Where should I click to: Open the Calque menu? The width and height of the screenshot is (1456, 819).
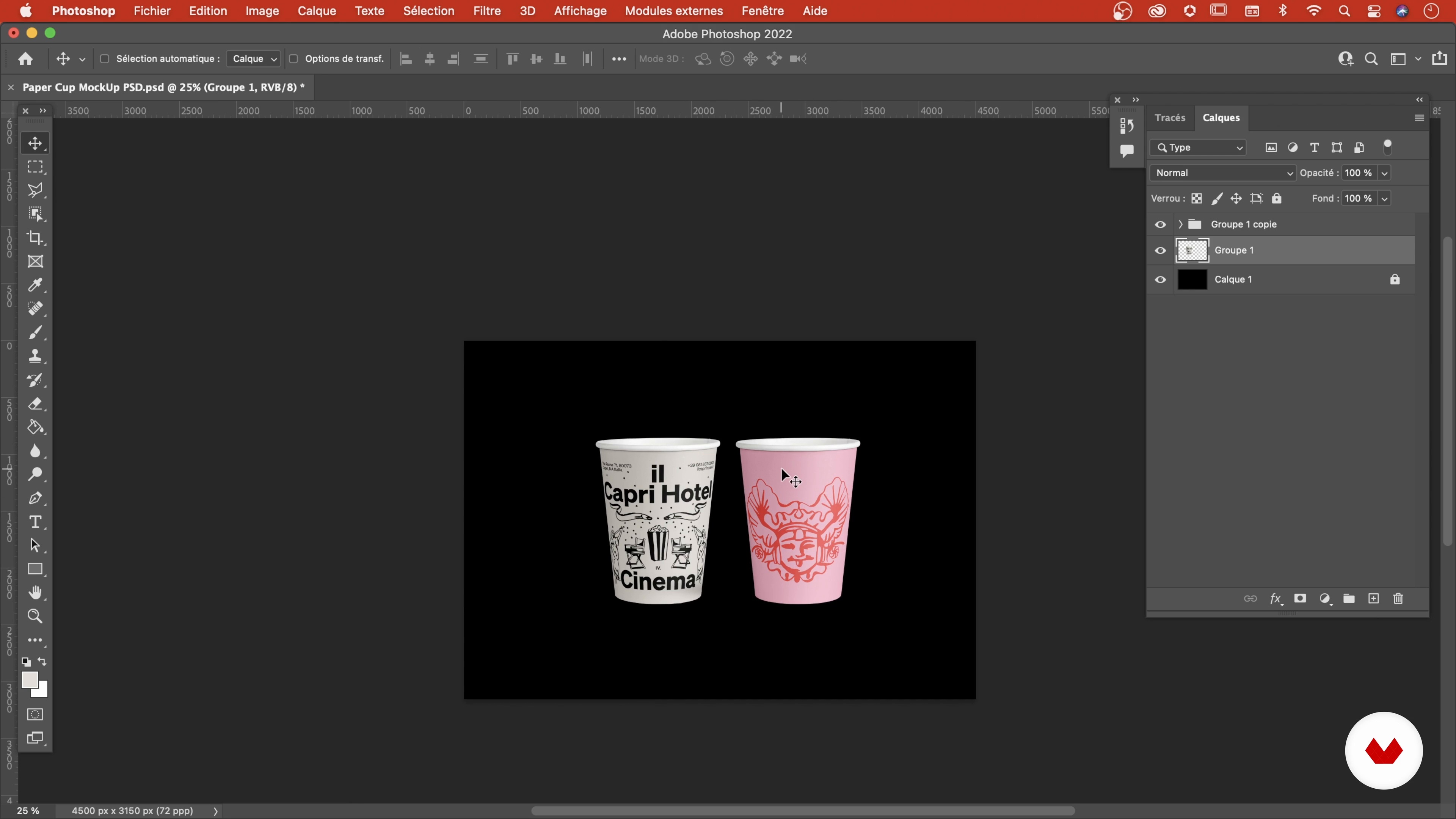[317, 11]
